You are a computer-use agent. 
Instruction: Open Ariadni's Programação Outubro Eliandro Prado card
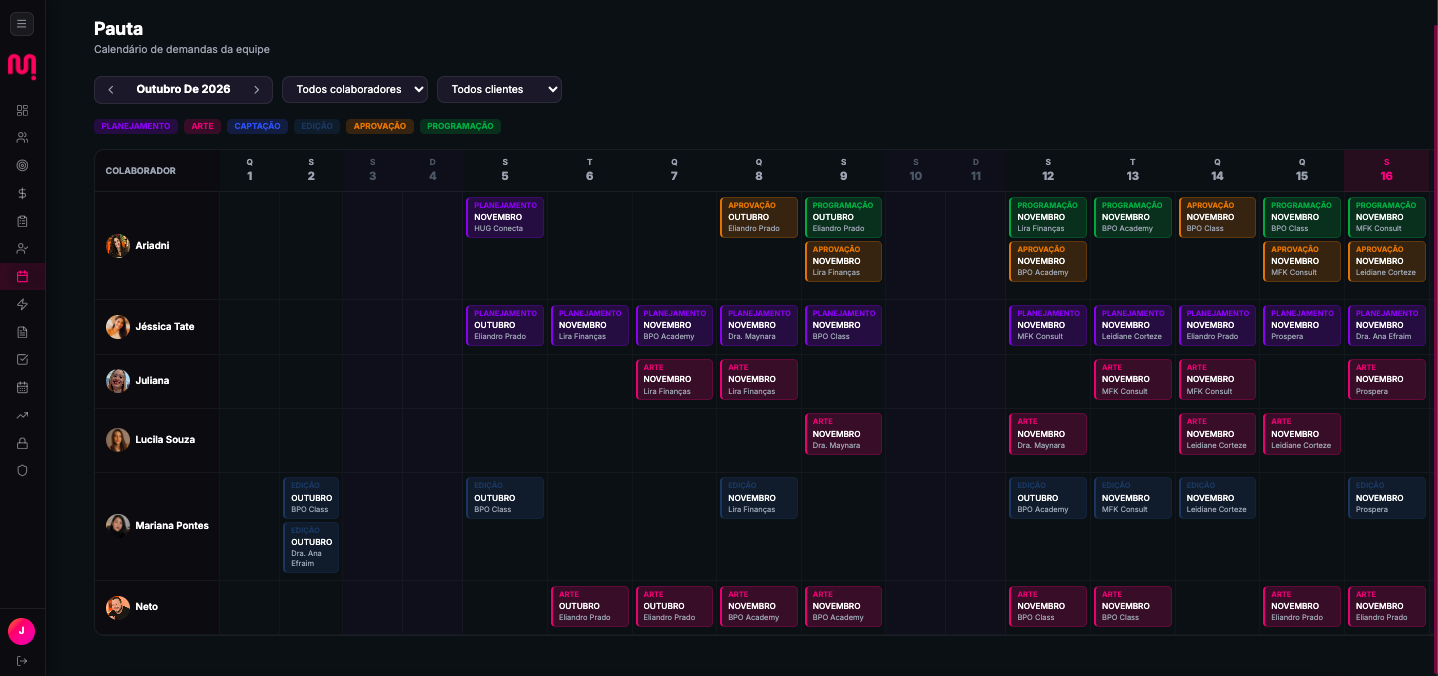tap(843, 217)
